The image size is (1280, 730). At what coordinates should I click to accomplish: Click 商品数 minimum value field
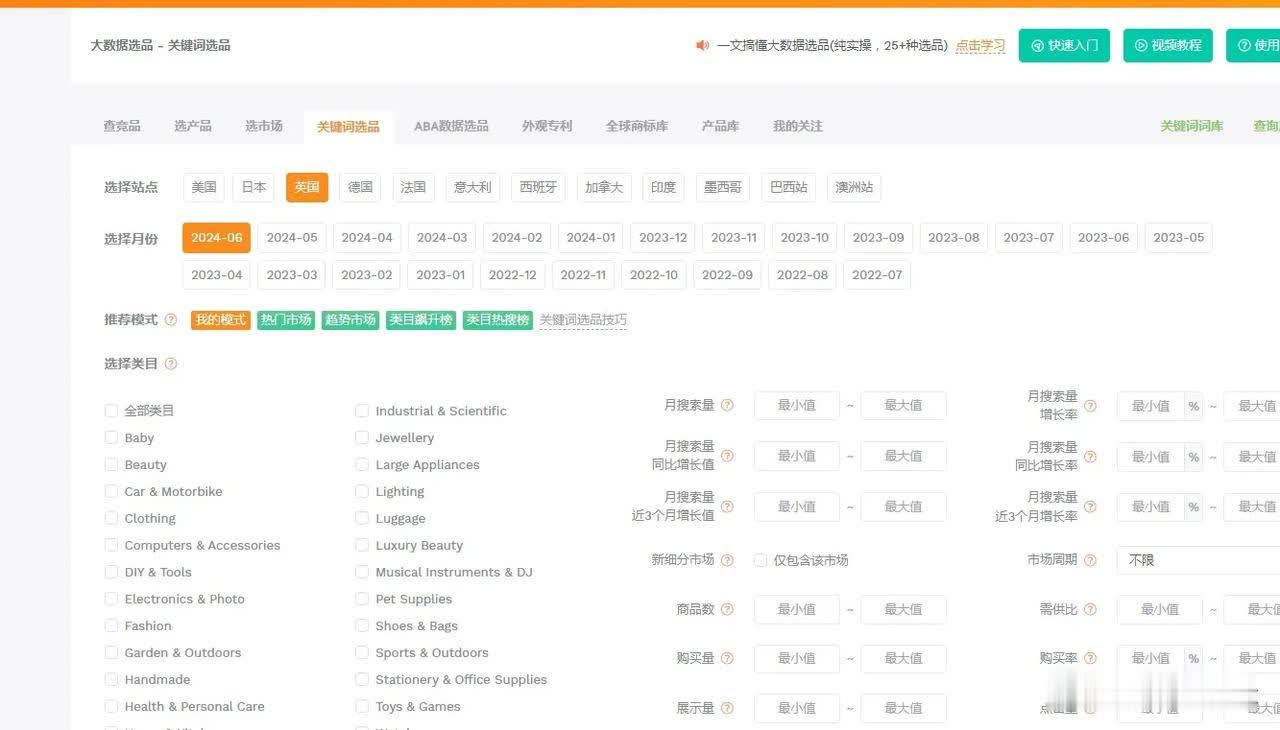click(x=797, y=609)
